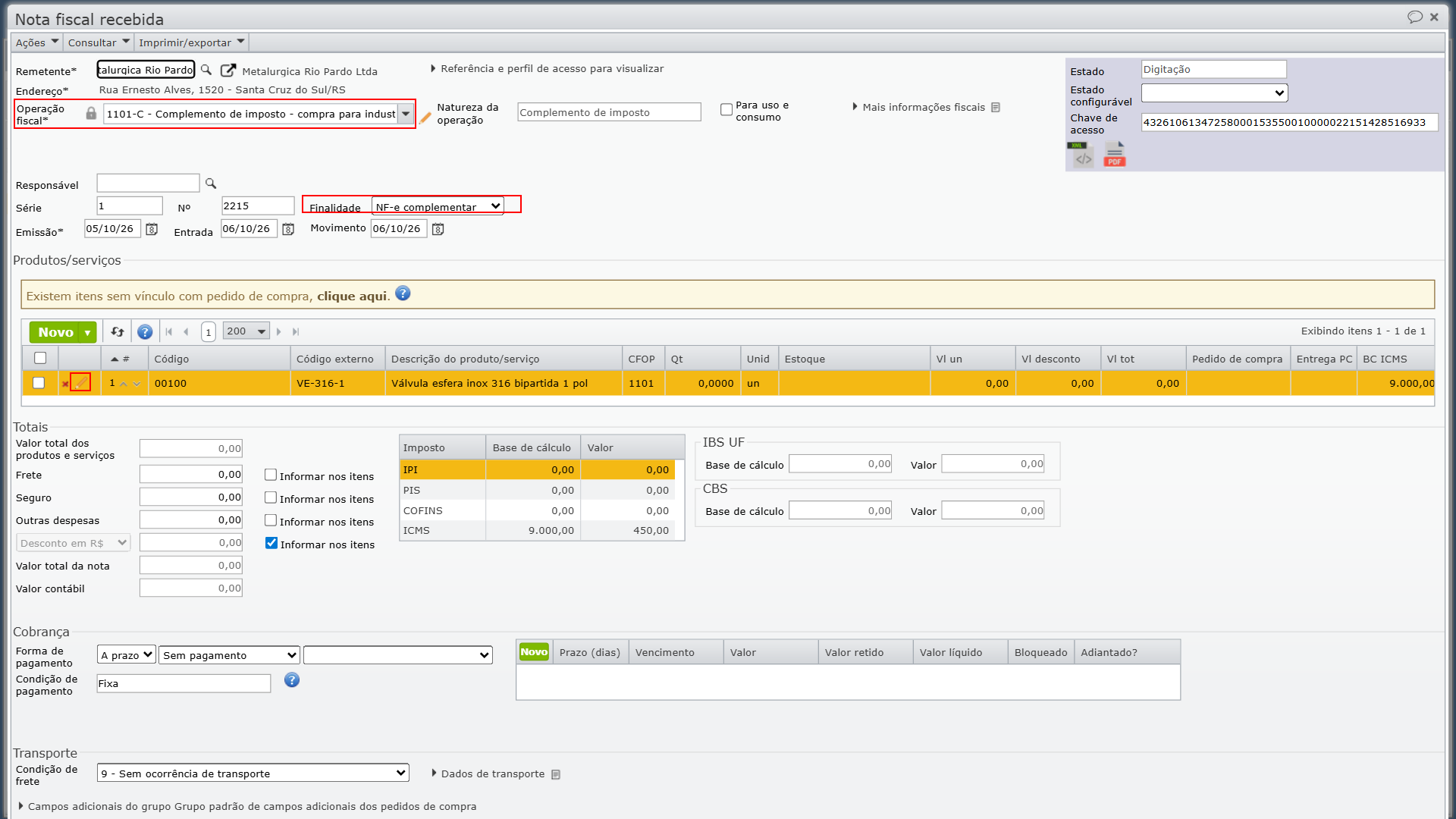
Task: Click the Remetente search magnifier icon
Action: click(206, 70)
